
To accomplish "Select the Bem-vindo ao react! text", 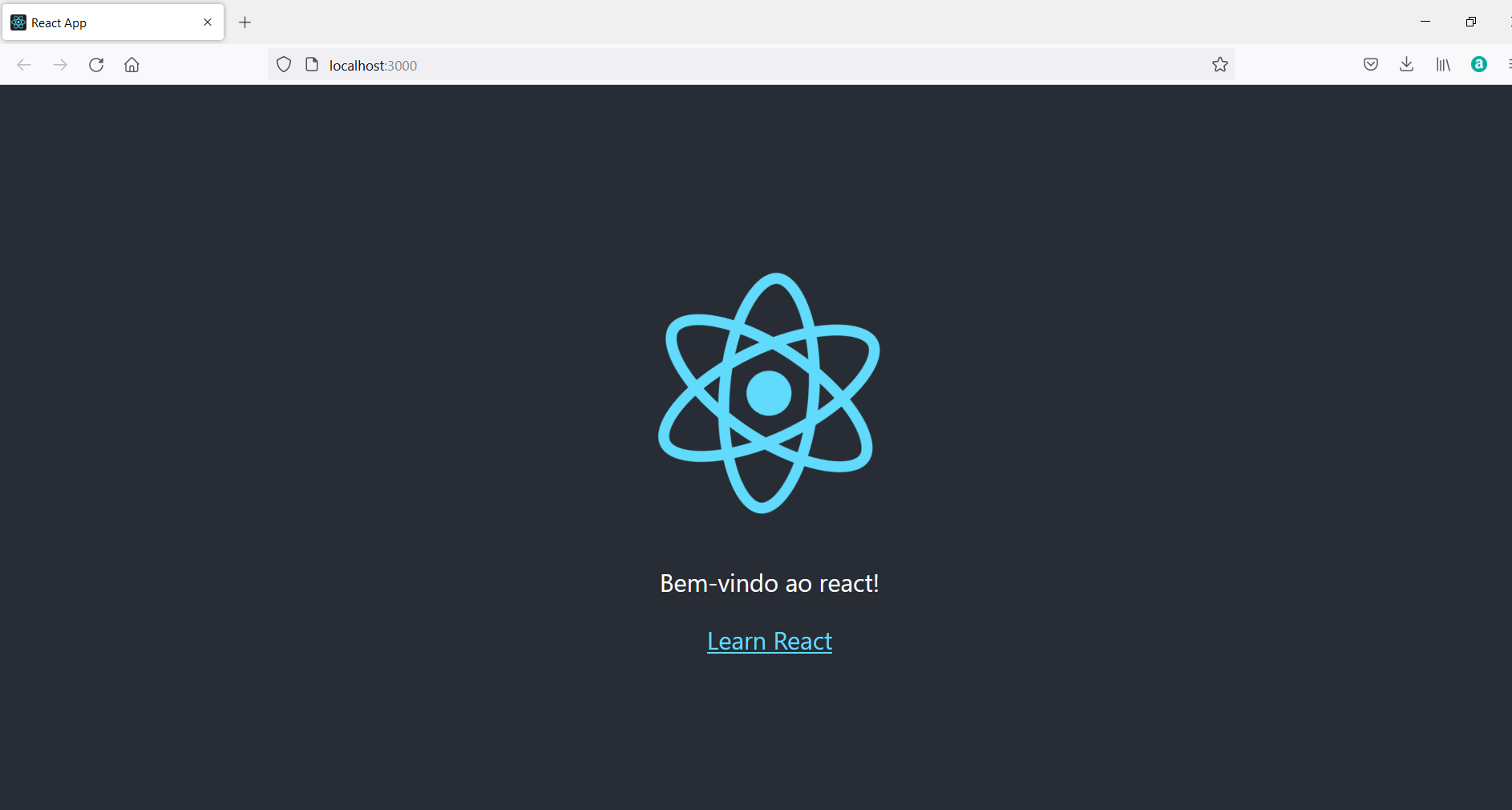I will click(770, 583).
